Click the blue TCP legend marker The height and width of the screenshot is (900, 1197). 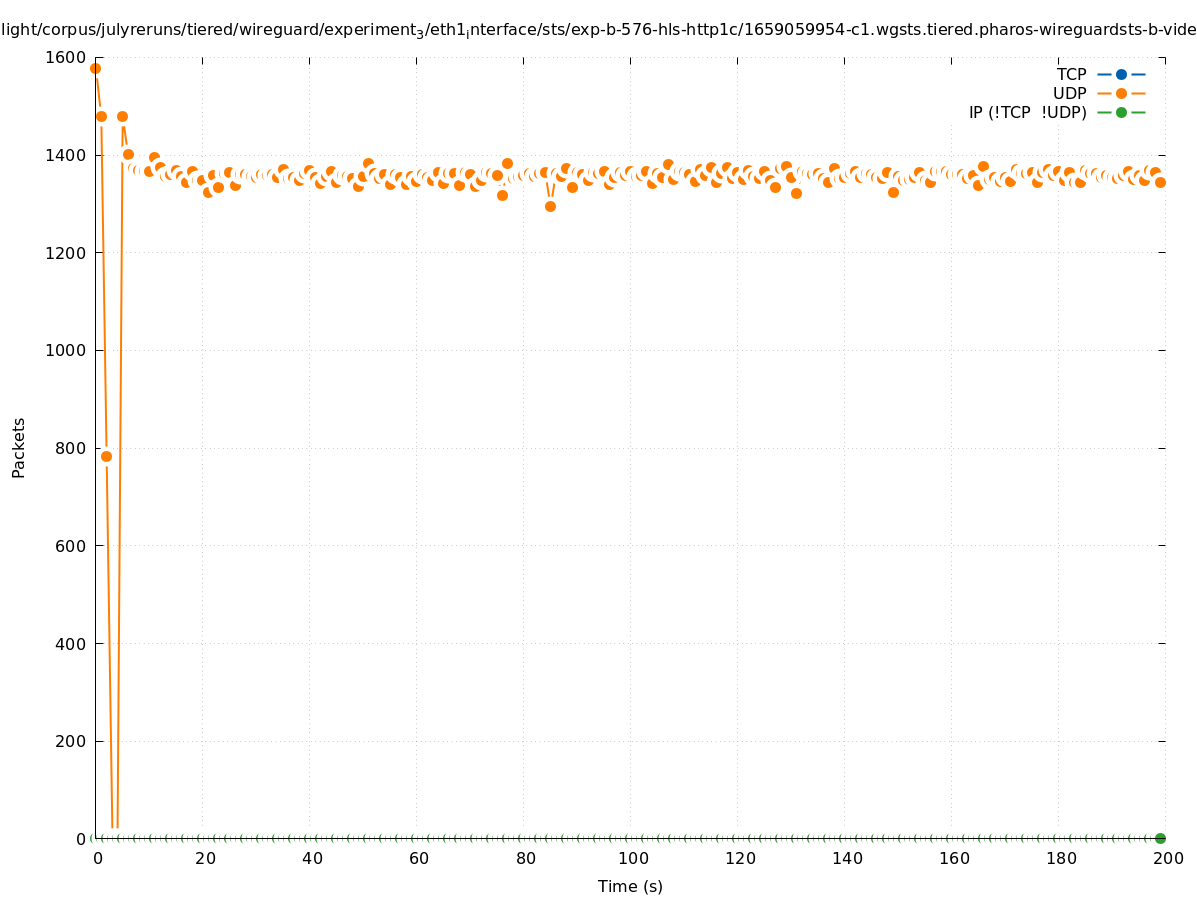[1121, 74]
